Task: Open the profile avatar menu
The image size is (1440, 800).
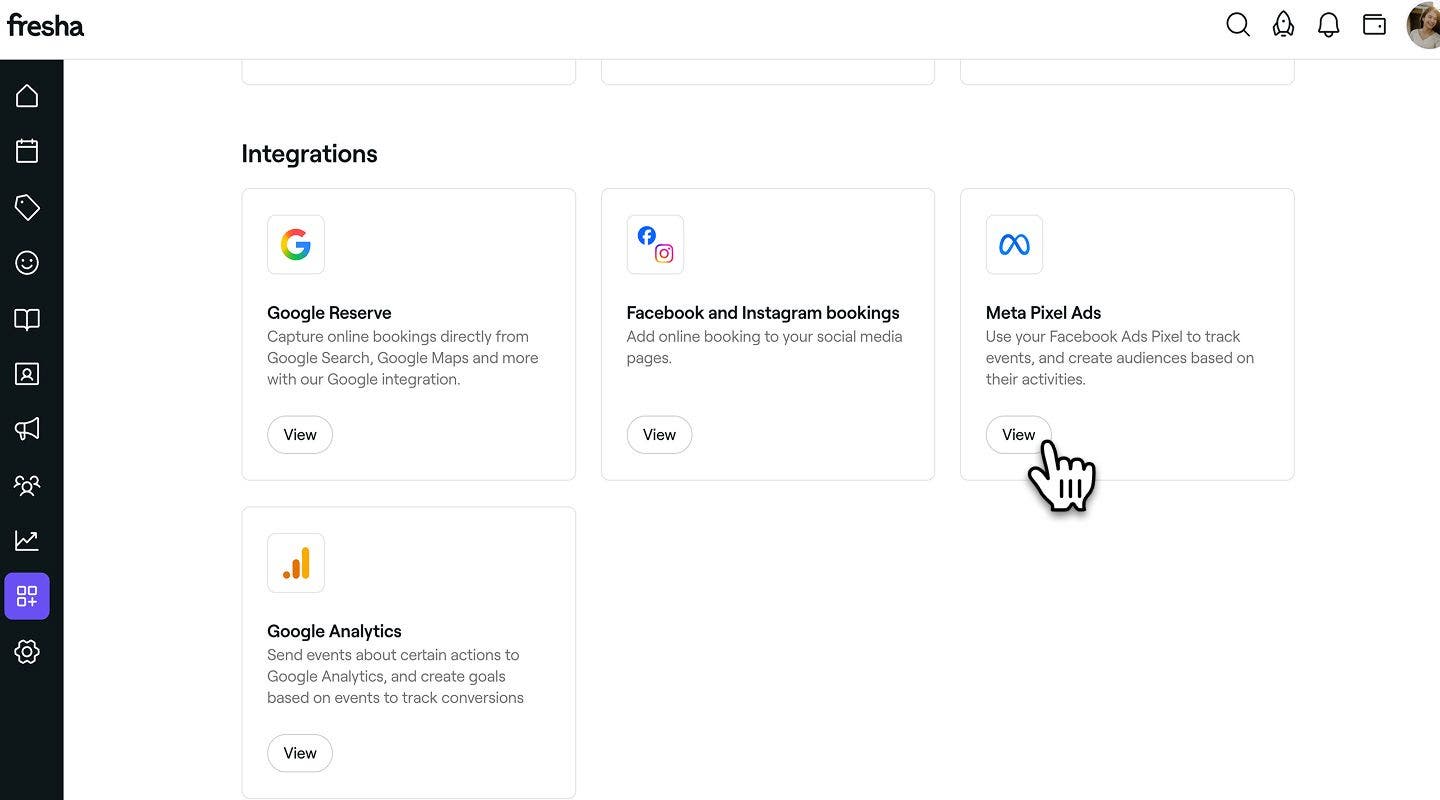Action: (x=1423, y=25)
